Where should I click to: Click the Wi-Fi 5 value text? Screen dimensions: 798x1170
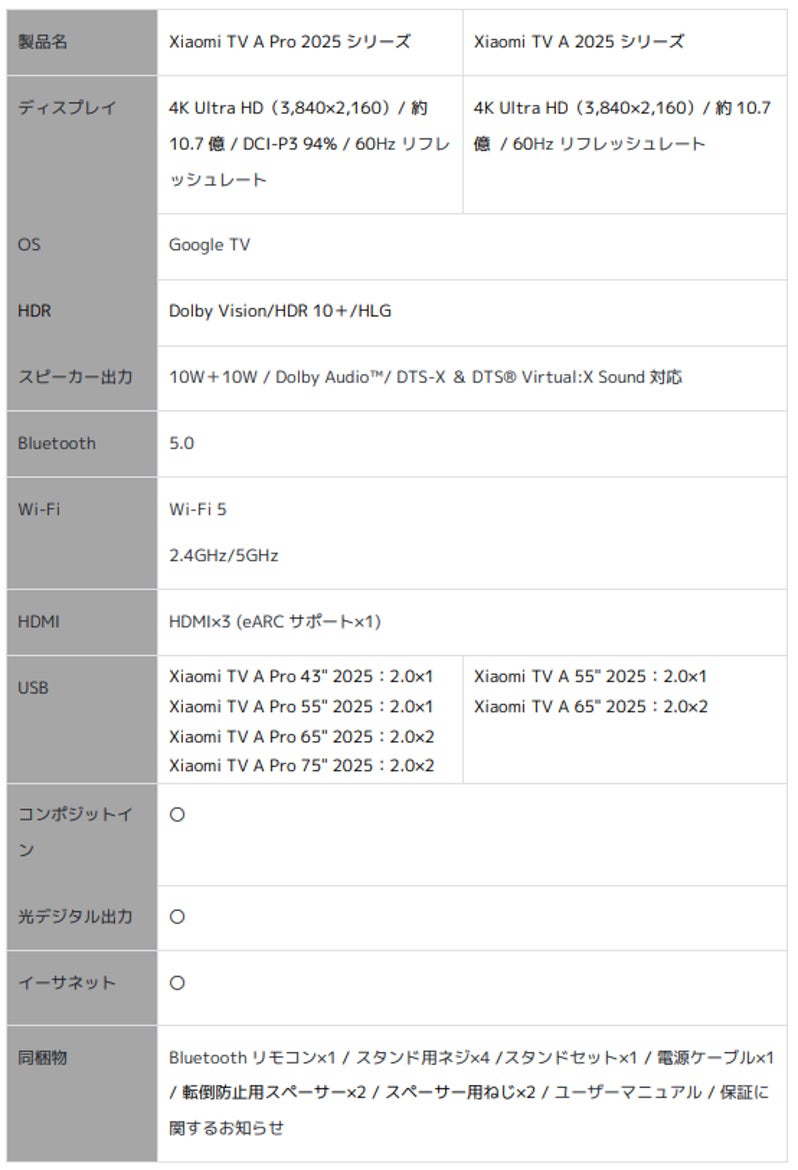[198, 509]
